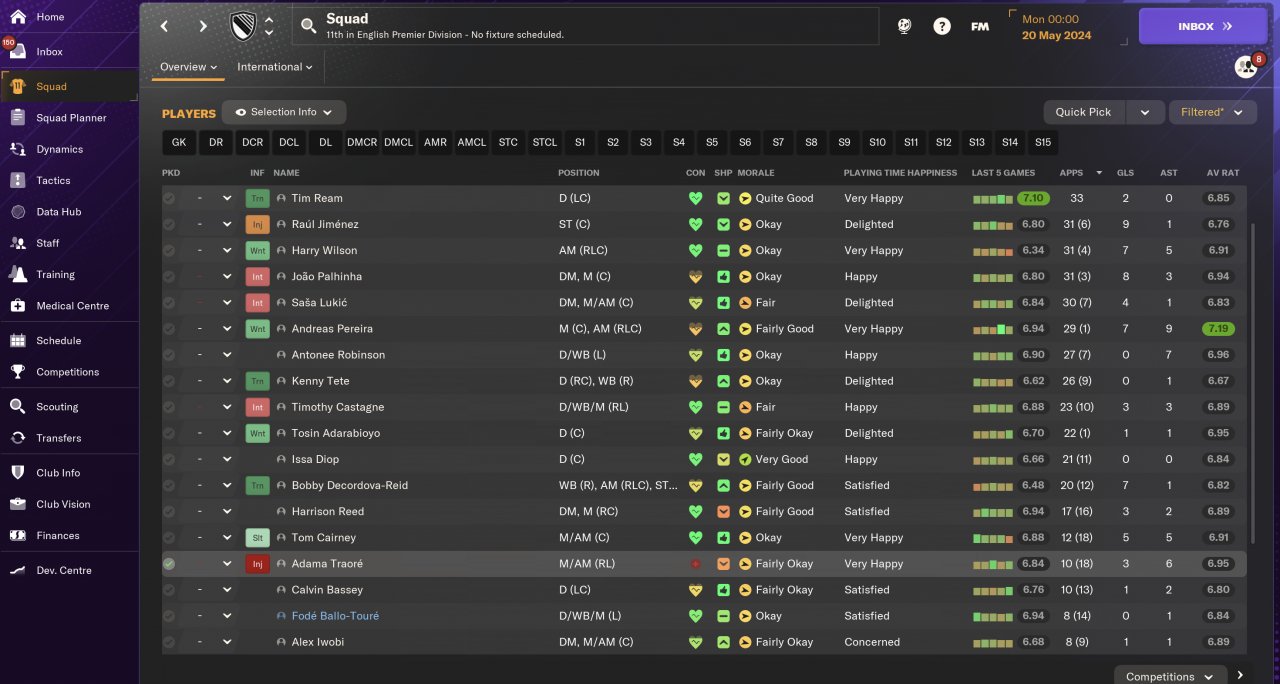This screenshot has width=1280, height=684.
Task: Navigate back with the left arrow
Action: (164, 27)
